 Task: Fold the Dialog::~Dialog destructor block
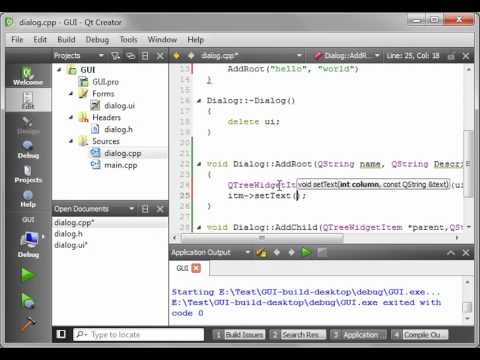point(199,101)
